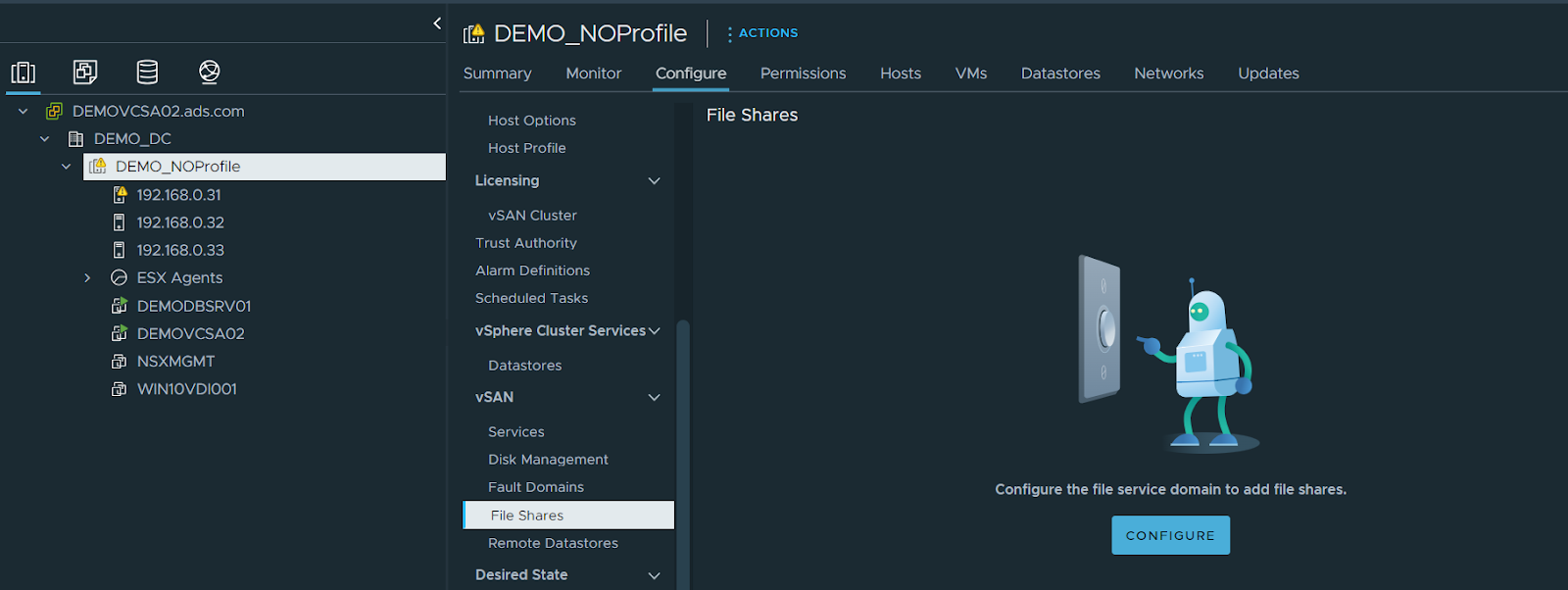The width and height of the screenshot is (1568, 590).
Task: Click the host icon for 192.168.0.32
Action: (x=120, y=222)
